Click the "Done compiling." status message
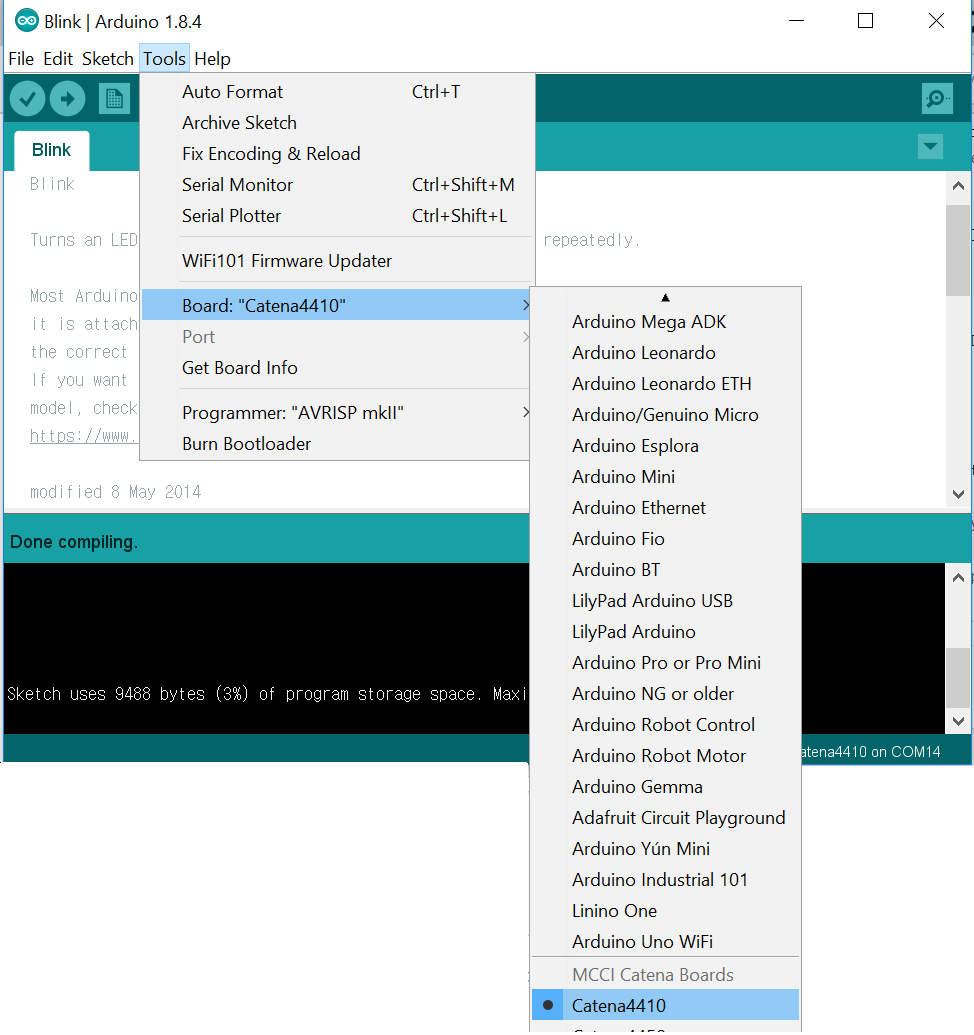974x1035 pixels. (x=74, y=542)
